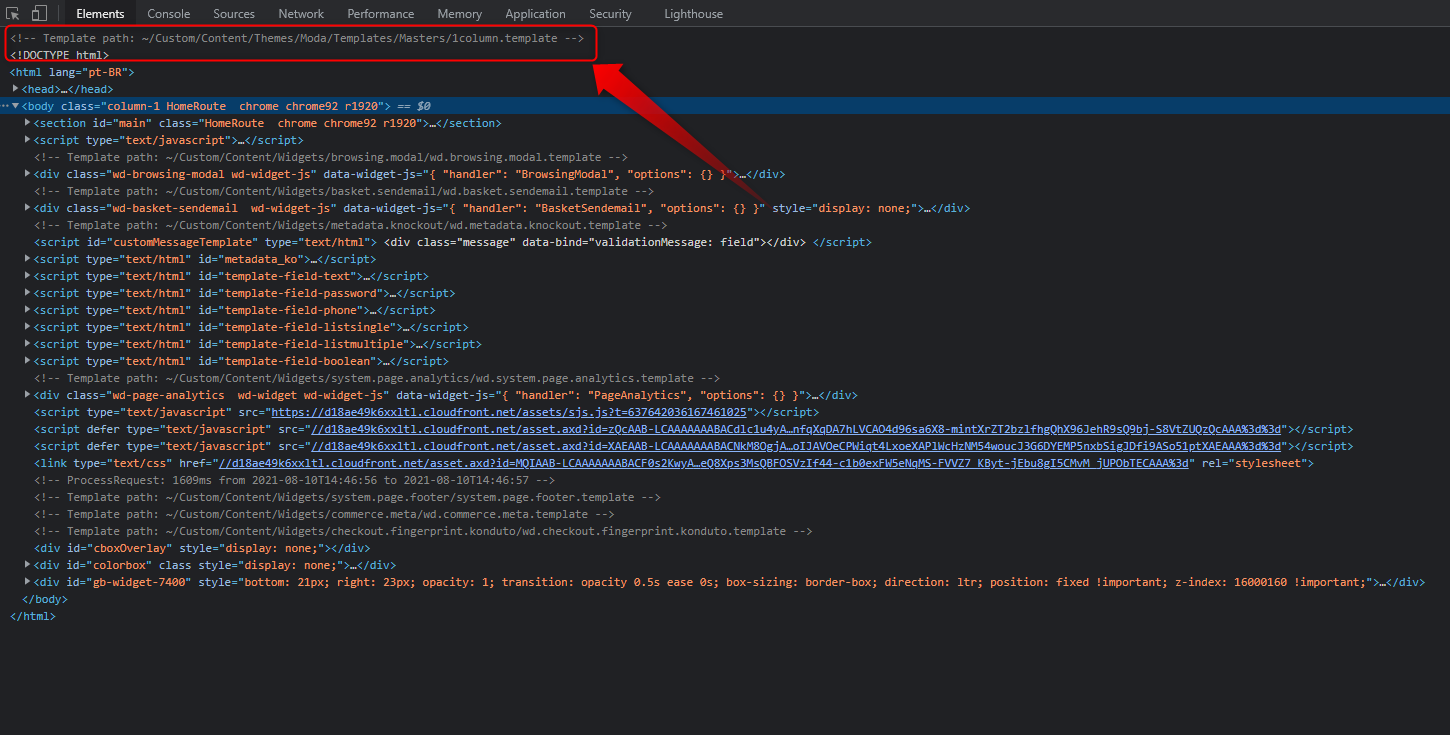Select the ProcessRequest 1609ms comment
Image resolution: width=1450 pixels, height=735 pixels.
[x=294, y=480]
